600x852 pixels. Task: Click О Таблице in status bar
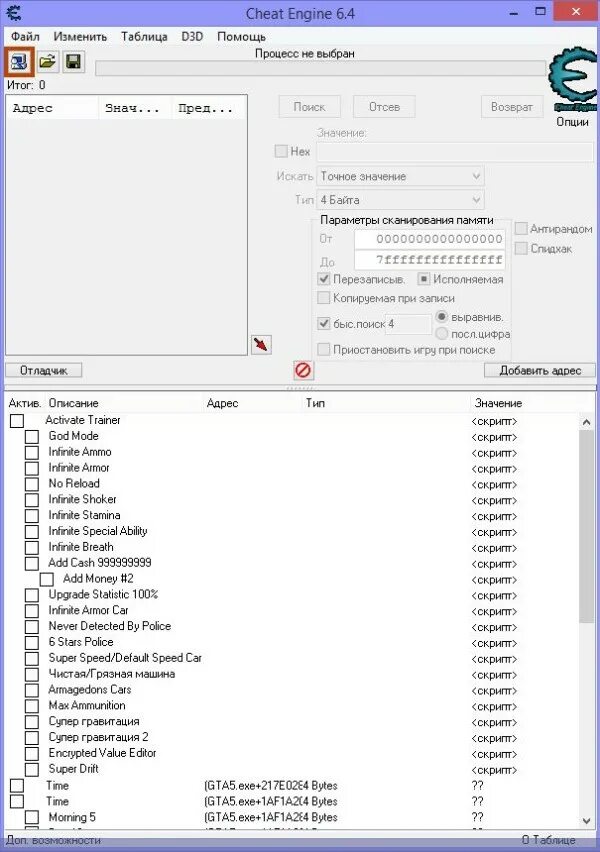(x=548, y=840)
